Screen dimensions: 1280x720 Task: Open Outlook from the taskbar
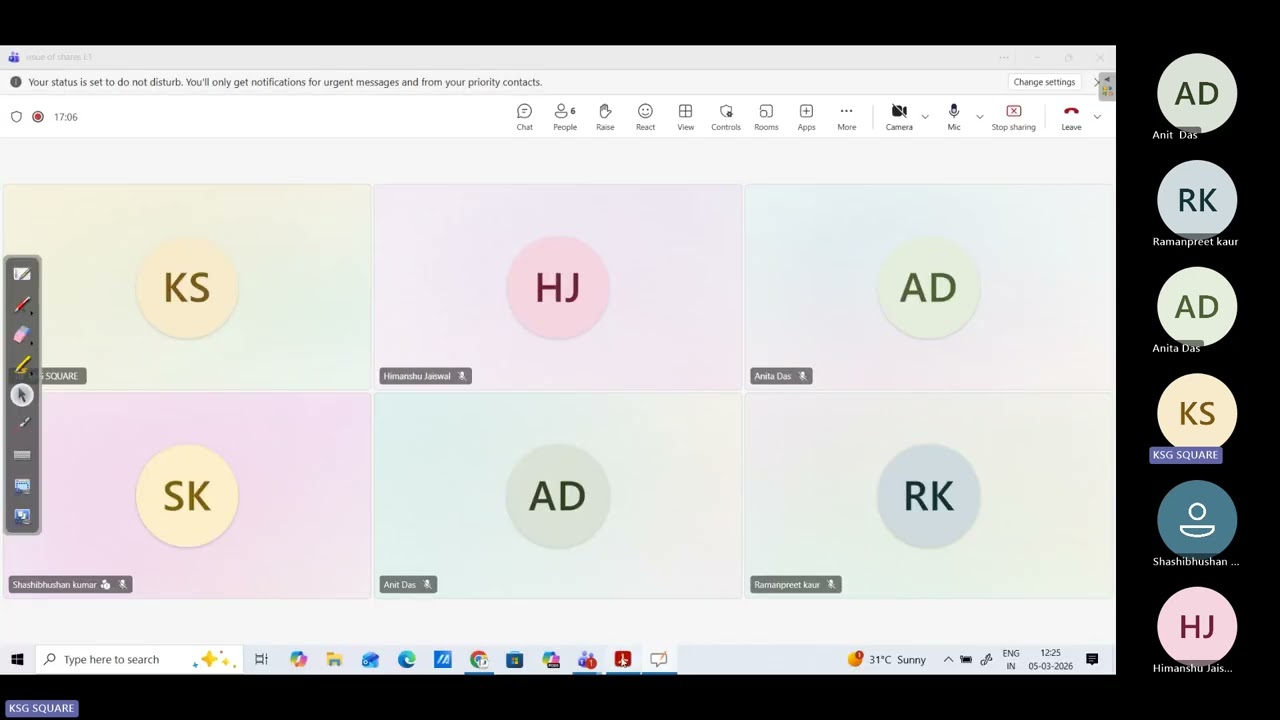tap(370, 659)
